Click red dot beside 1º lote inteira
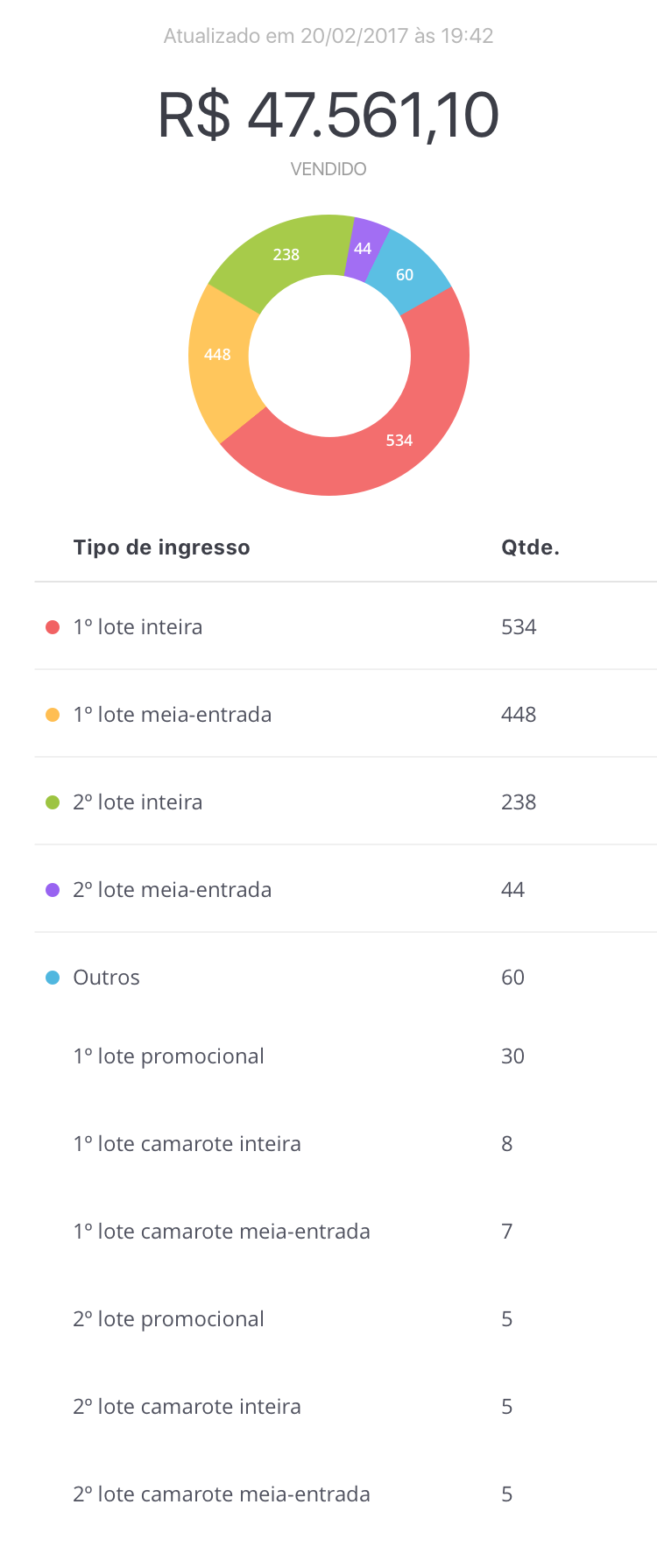Screen dimensions: 657x1568 click(x=53, y=627)
